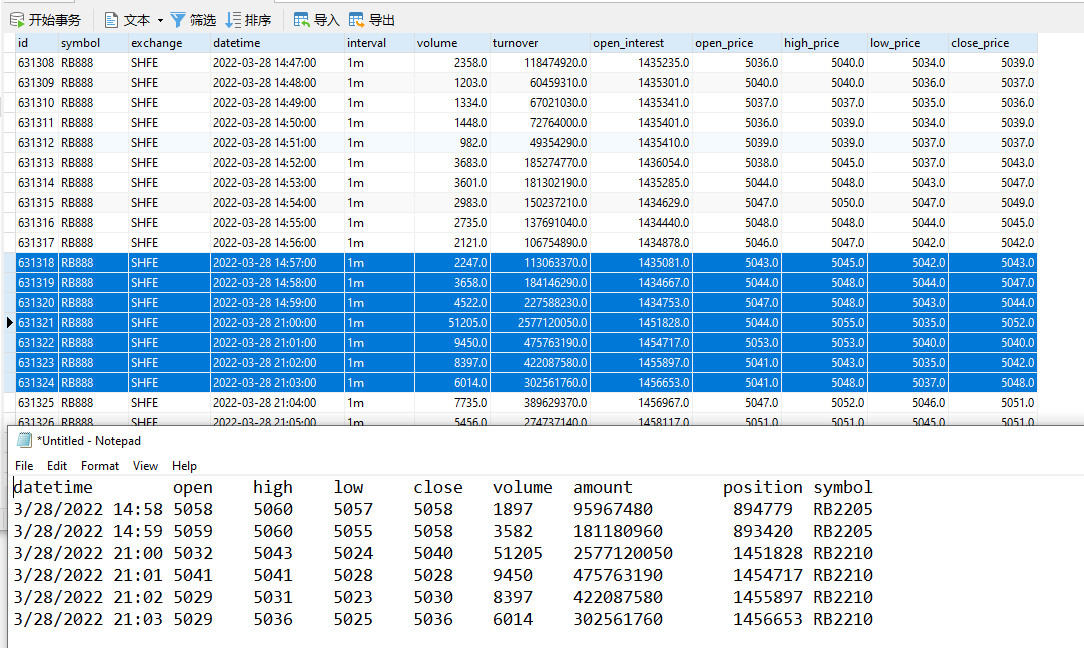The image size is (1084, 648).
Task: Select id cell 631314
Action: pyautogui.click(x=37, y=183)
